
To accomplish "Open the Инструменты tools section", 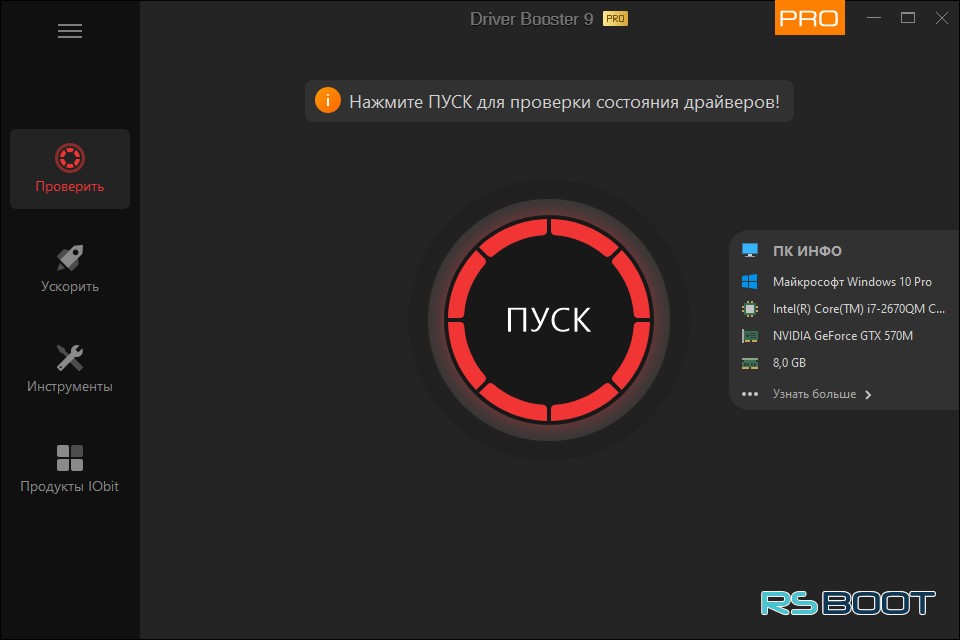I will tap(70, 369).
